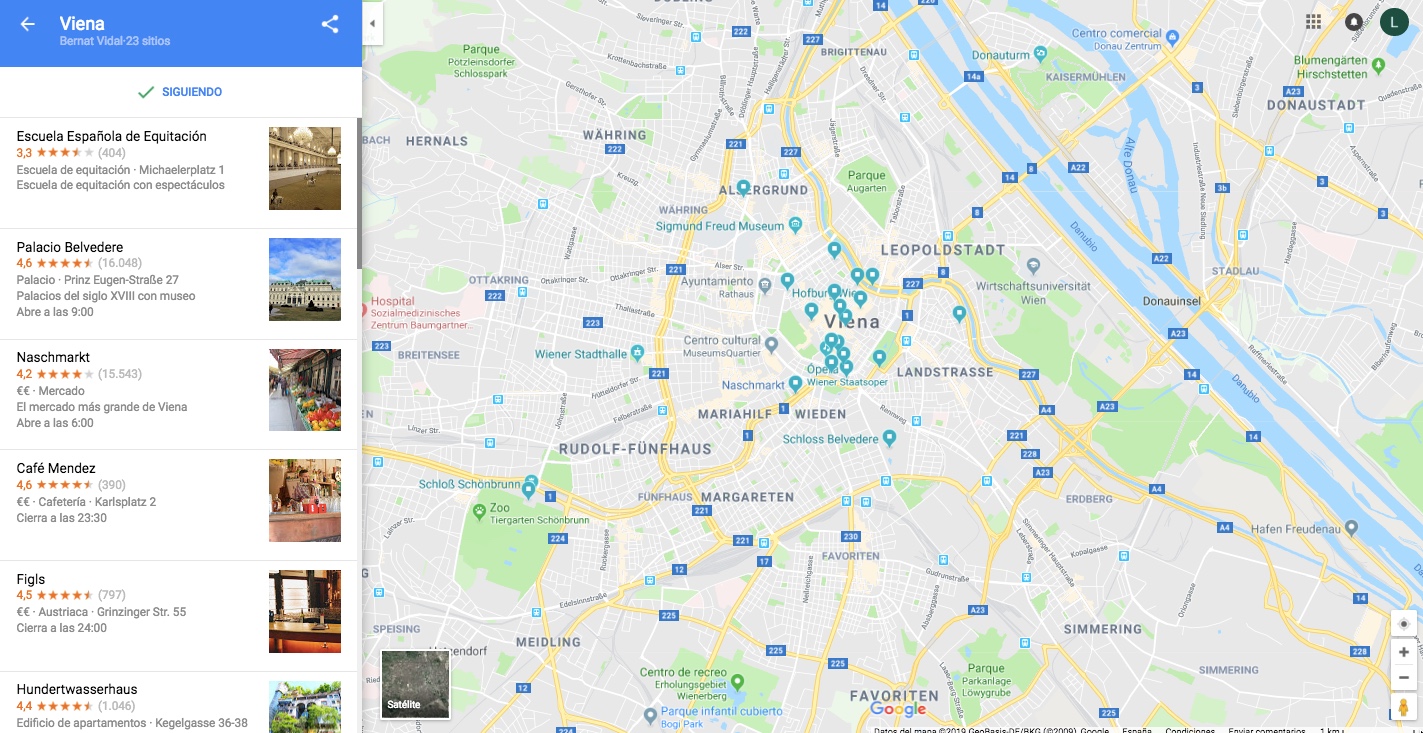Screen dimensions: 1423x733
Task: Click the Schloß Schönbrunn map pin
Action: coord(531,482)
